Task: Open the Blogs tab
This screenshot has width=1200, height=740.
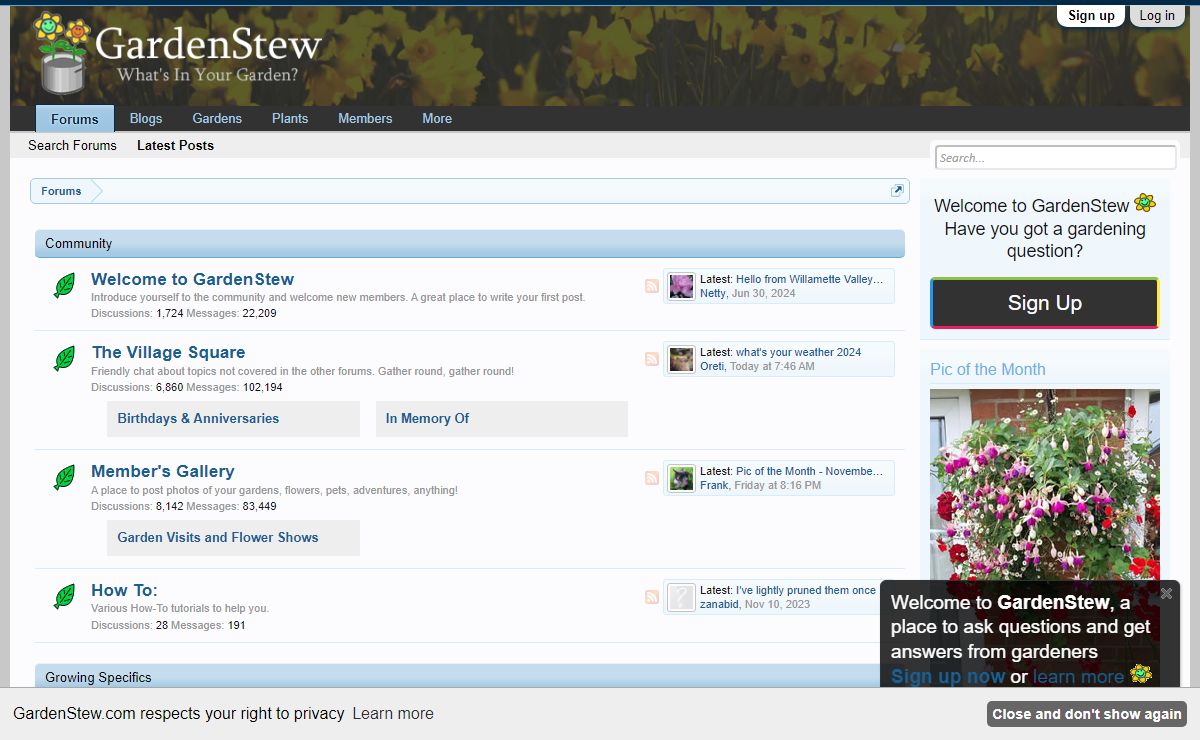Action: [x=146, y=118]
